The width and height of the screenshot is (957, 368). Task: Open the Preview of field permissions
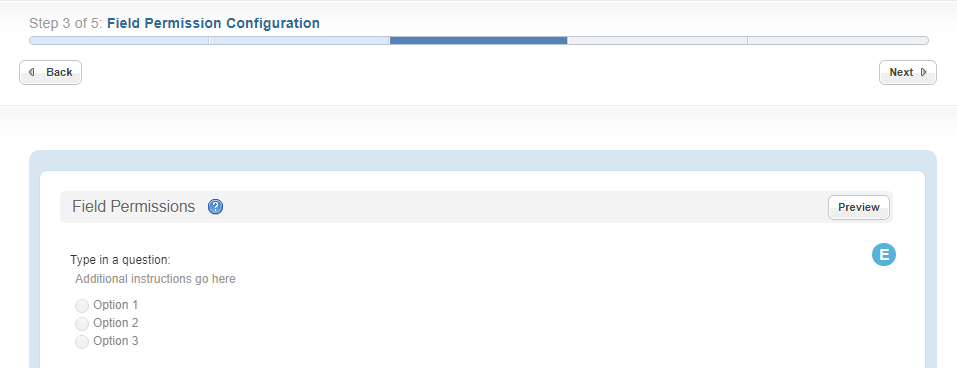[x=859, y=207]
